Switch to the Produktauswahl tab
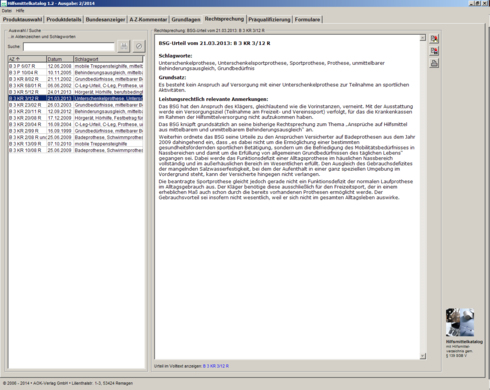Screen dimensions: 490x390 pos(22,20)
